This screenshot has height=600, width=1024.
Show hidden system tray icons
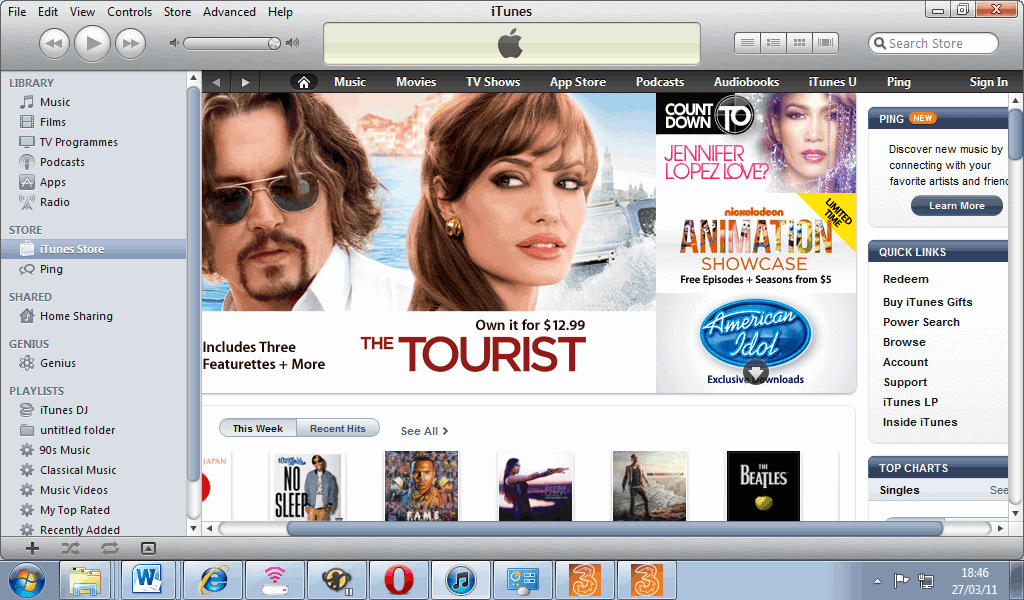pyautogui.click(x=877, y=580)
